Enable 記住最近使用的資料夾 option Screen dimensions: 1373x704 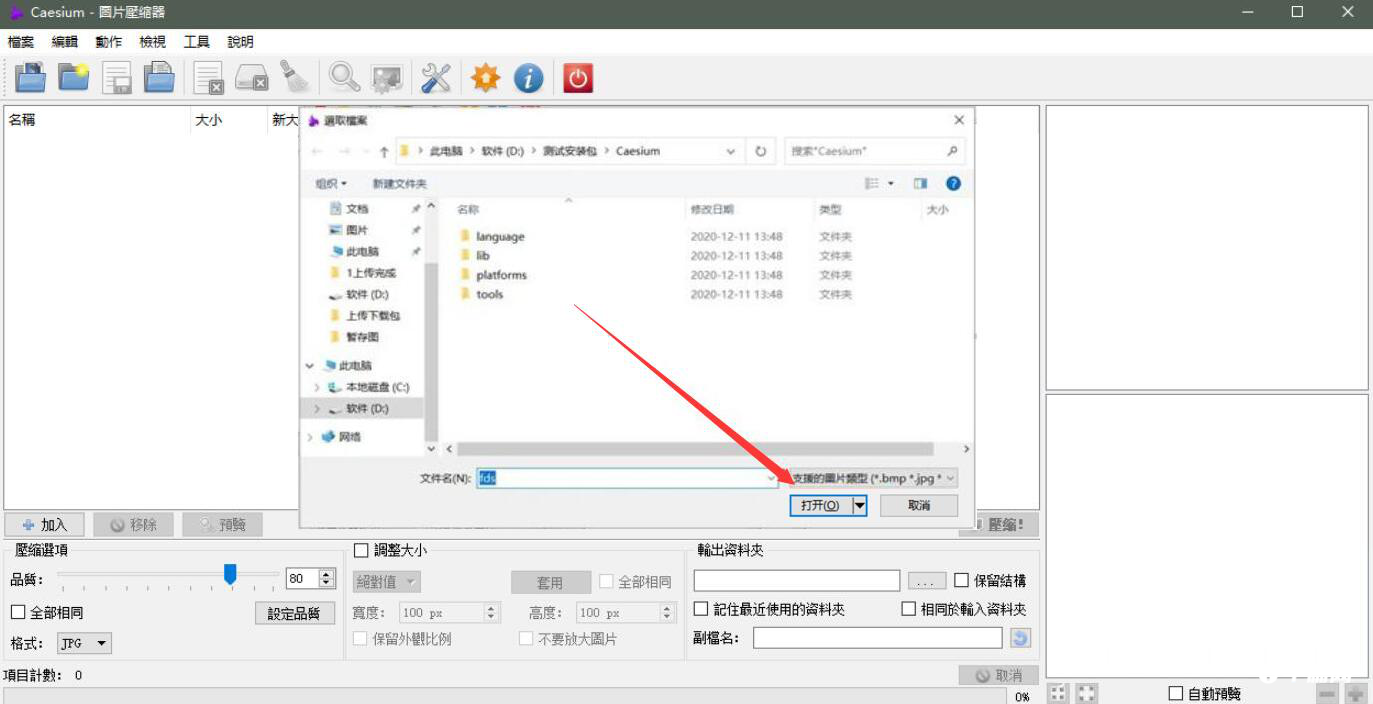click(701, 608)
